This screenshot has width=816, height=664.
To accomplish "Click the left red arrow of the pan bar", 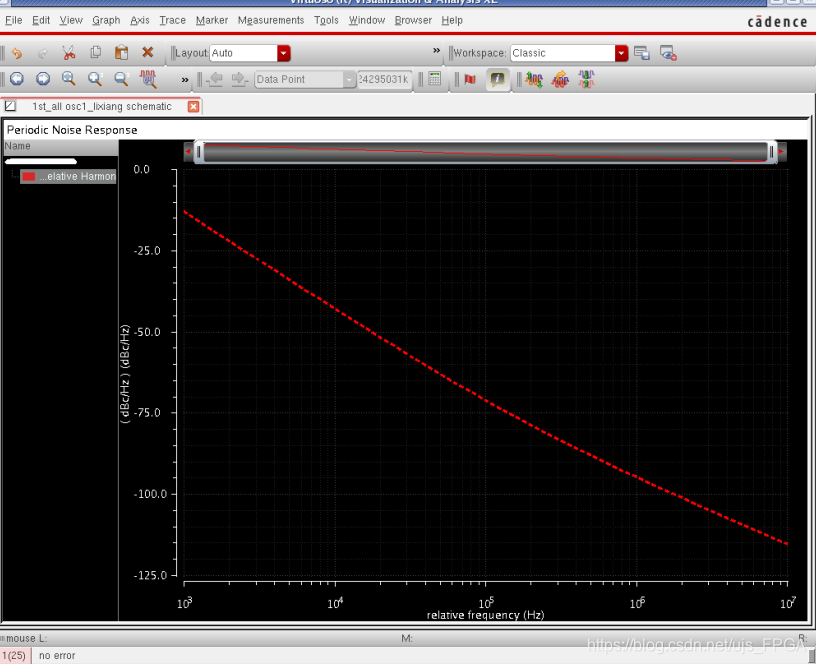I will pos(188,152).
